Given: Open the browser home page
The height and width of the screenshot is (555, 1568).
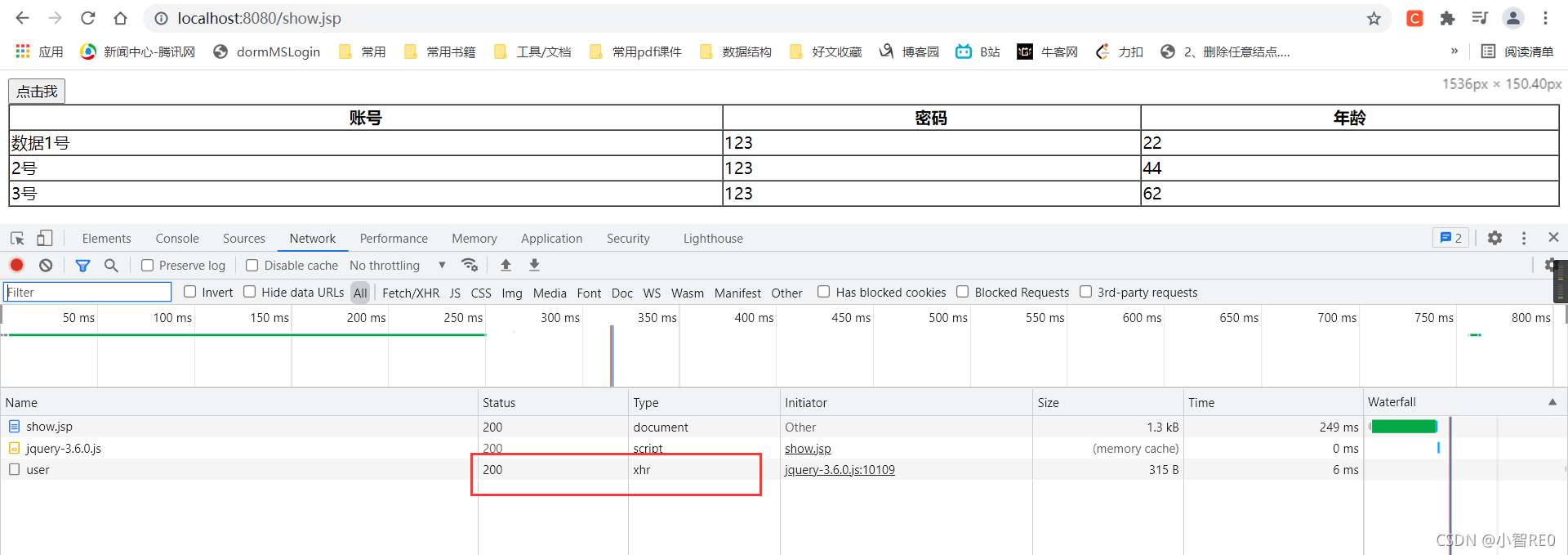Looking at the screenshot, I should 120,18.
